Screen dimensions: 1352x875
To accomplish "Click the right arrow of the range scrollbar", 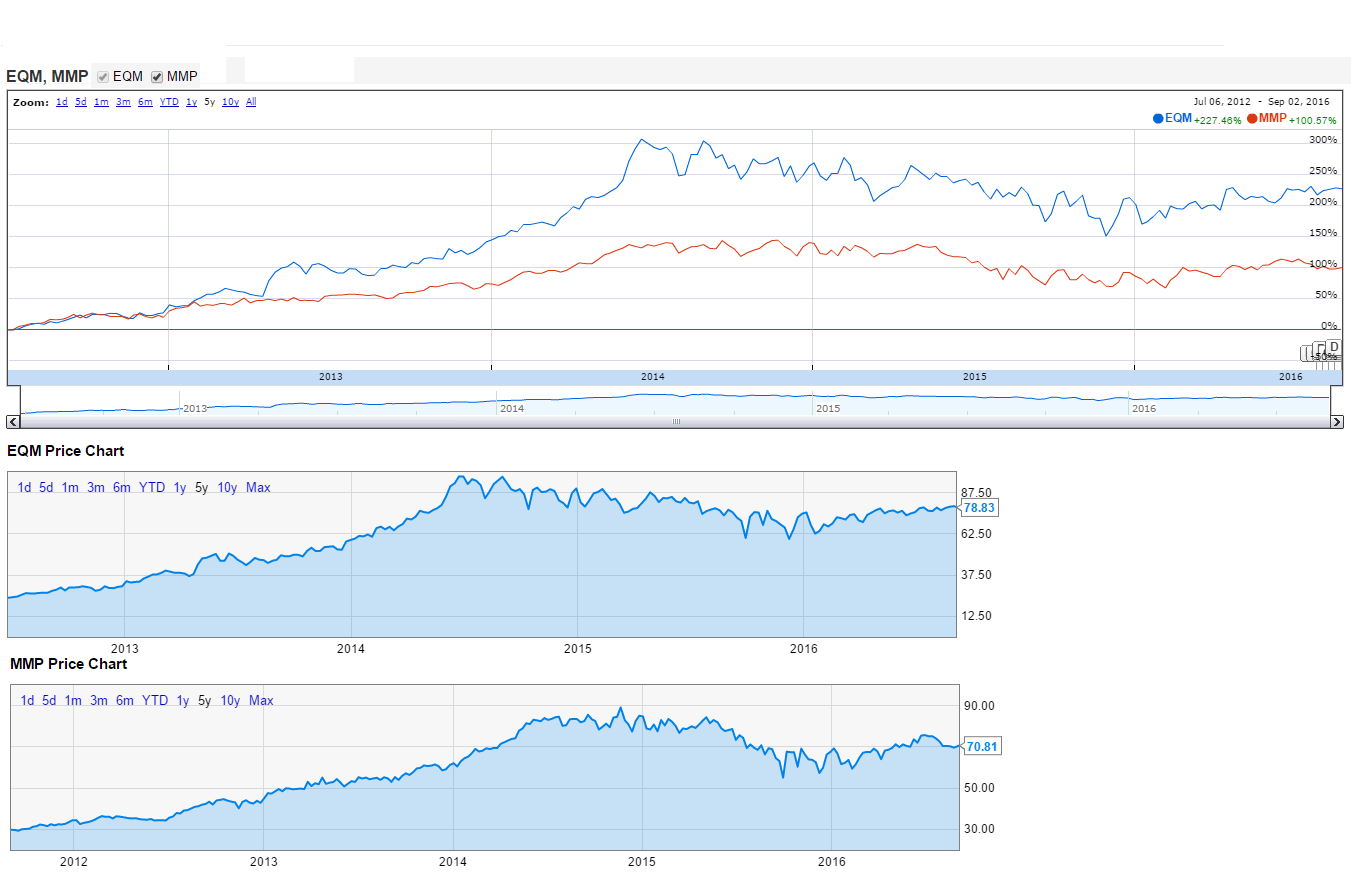I will (1337, 422).
